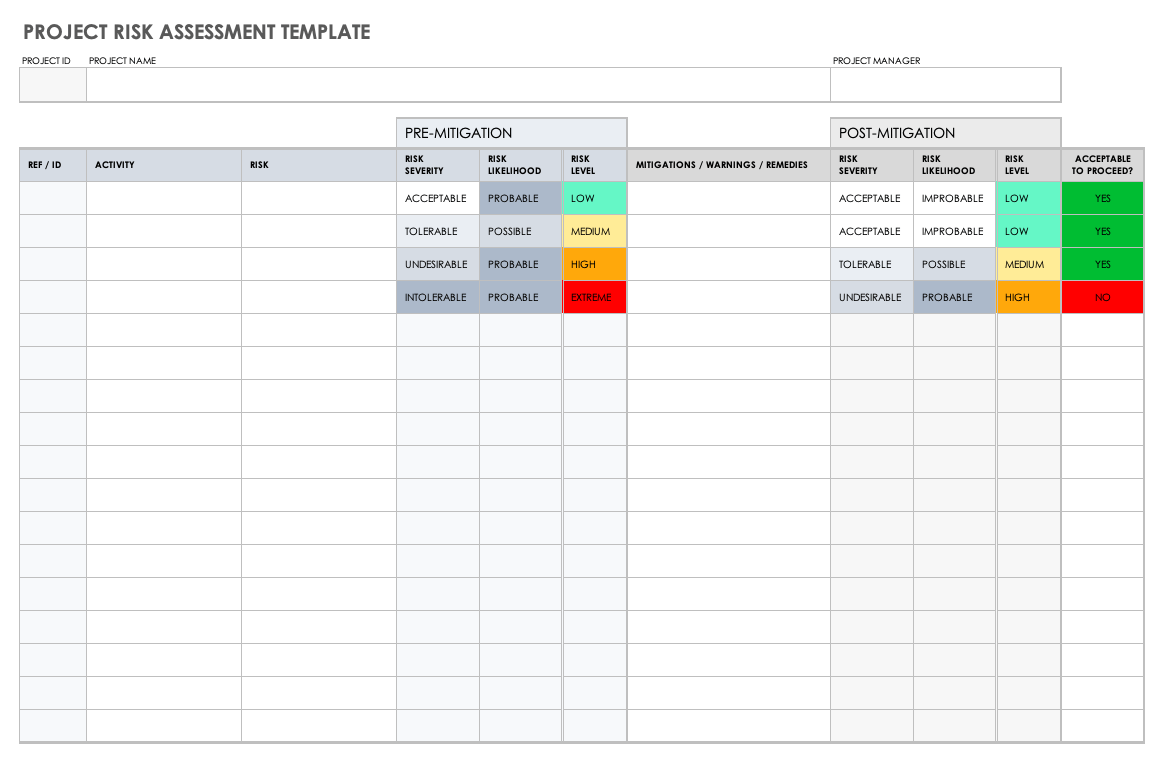
Task: Click the red NO cell in the fourth row
Action: pos(1102,297)
